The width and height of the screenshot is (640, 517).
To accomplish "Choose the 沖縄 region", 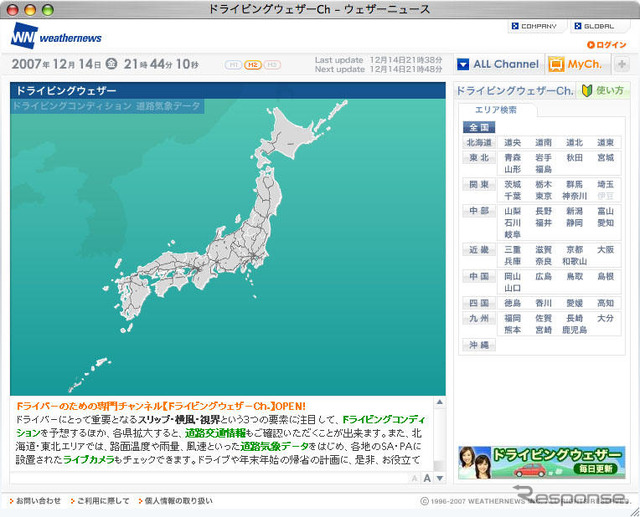I will tap(479, 345).
